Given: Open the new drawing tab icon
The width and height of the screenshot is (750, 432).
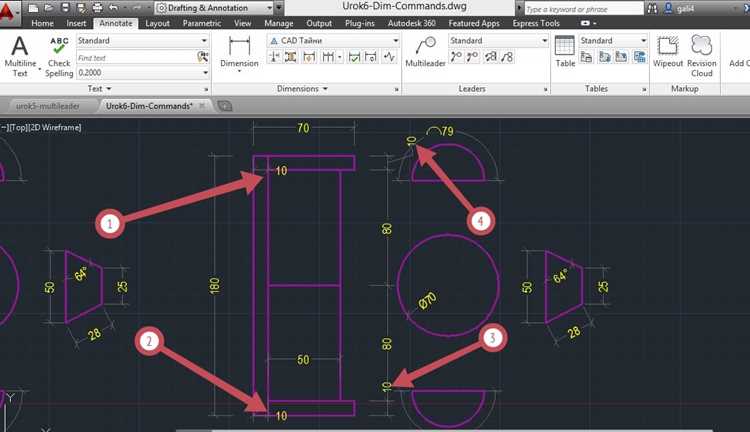Looking at the screenshot, I should pyautogui.click(x=225, y=106).
